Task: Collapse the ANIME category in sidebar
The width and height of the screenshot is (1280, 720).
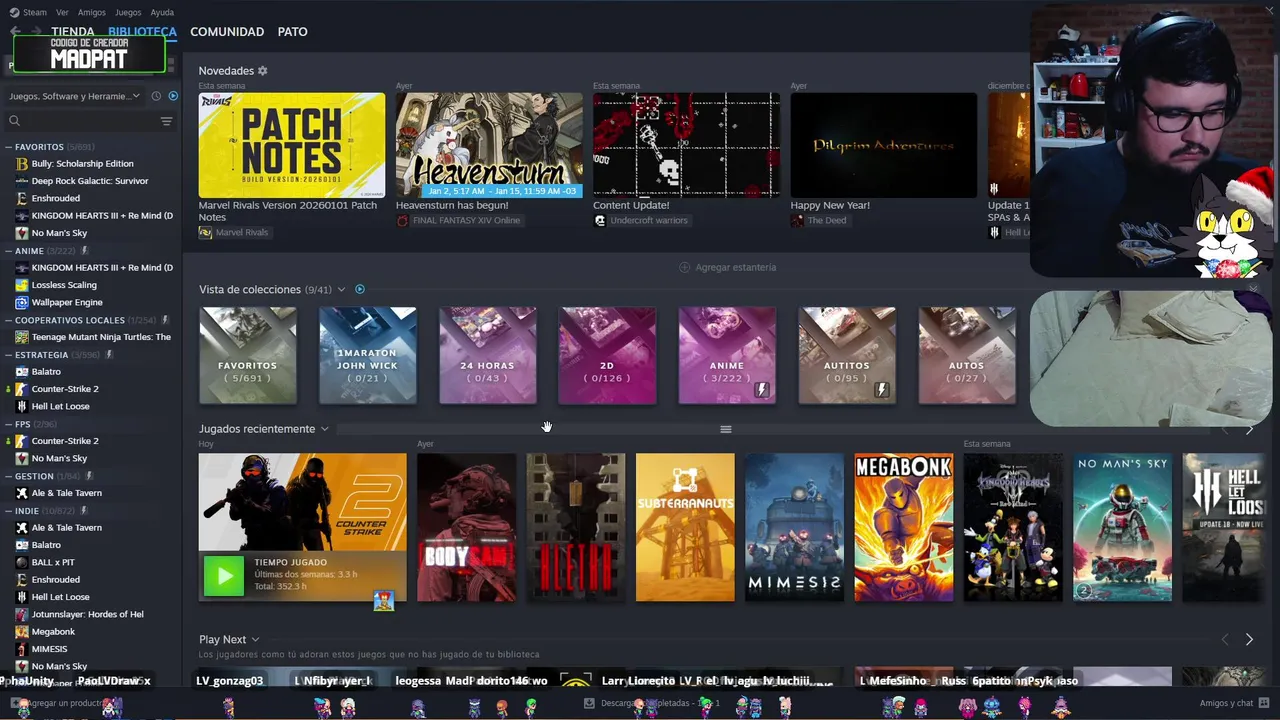Action: [9, 251]
